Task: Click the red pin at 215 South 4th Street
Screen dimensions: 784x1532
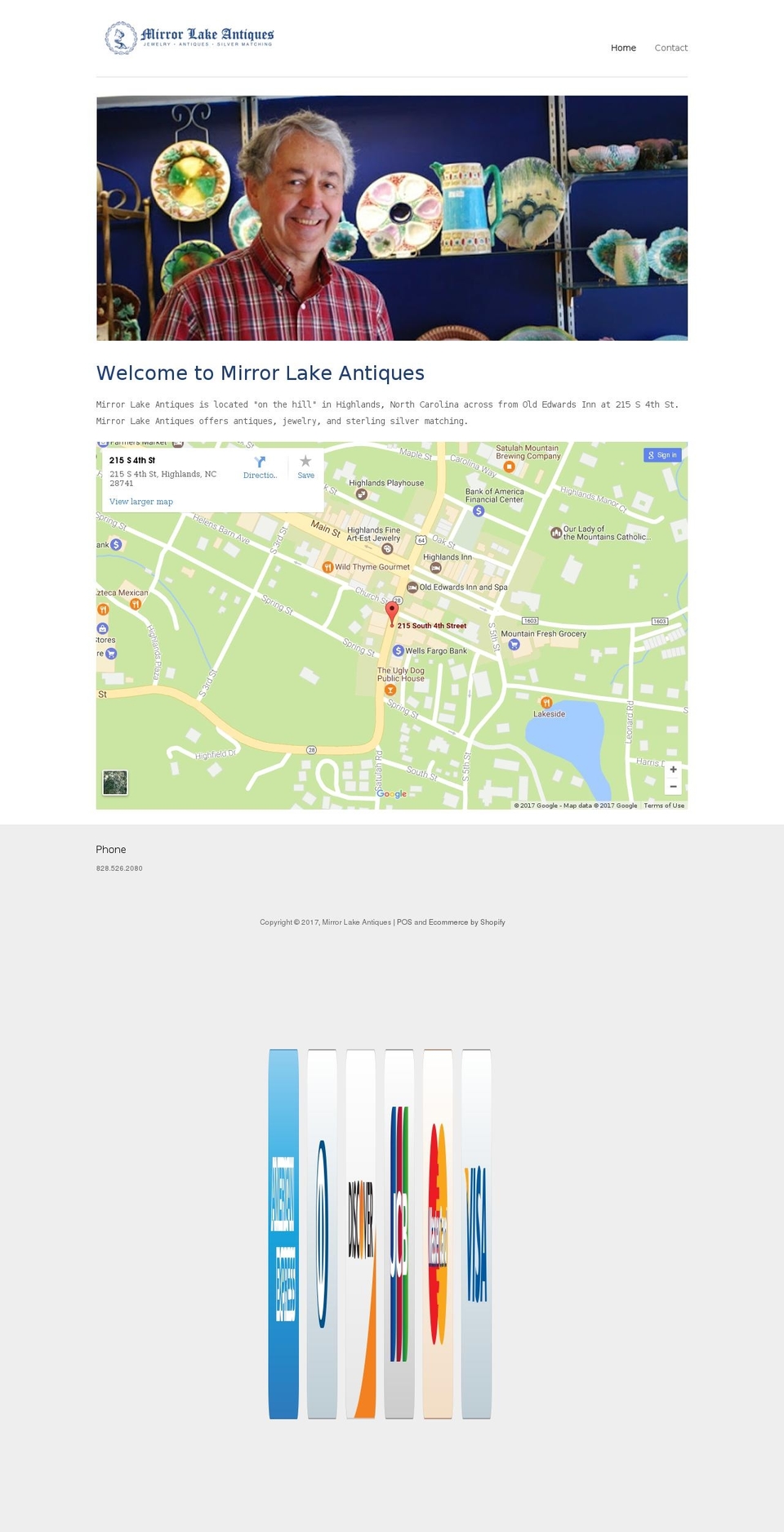Action: tap(392, 612)
